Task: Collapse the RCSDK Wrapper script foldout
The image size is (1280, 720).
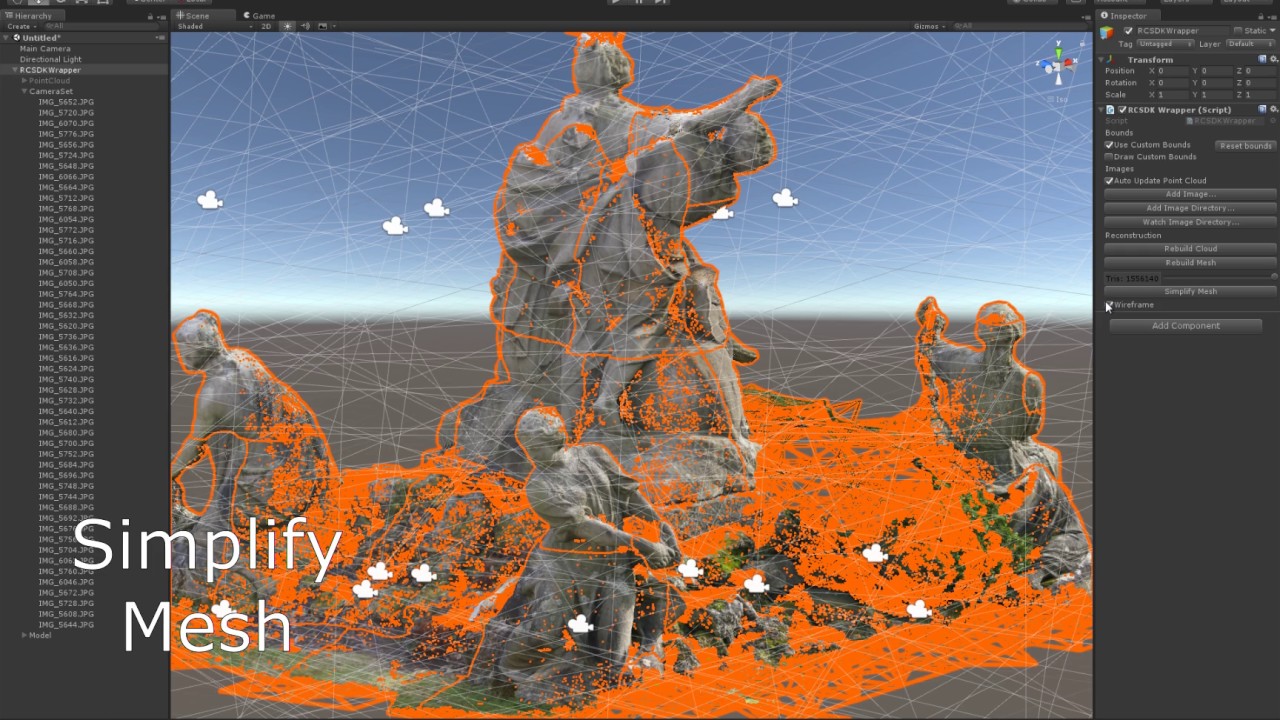Action: [x=1102, y=109]
